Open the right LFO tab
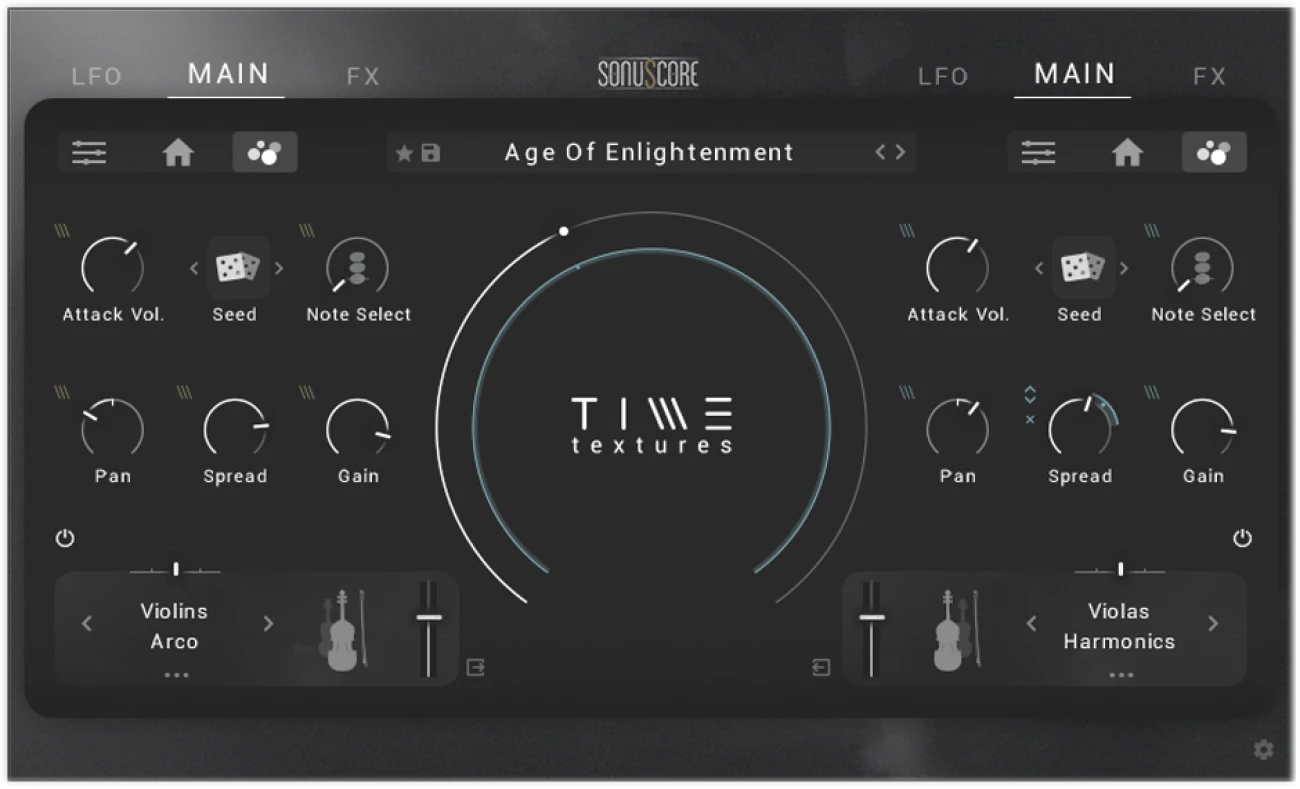This screenshot has height=789, width=1300. (943, 77)
